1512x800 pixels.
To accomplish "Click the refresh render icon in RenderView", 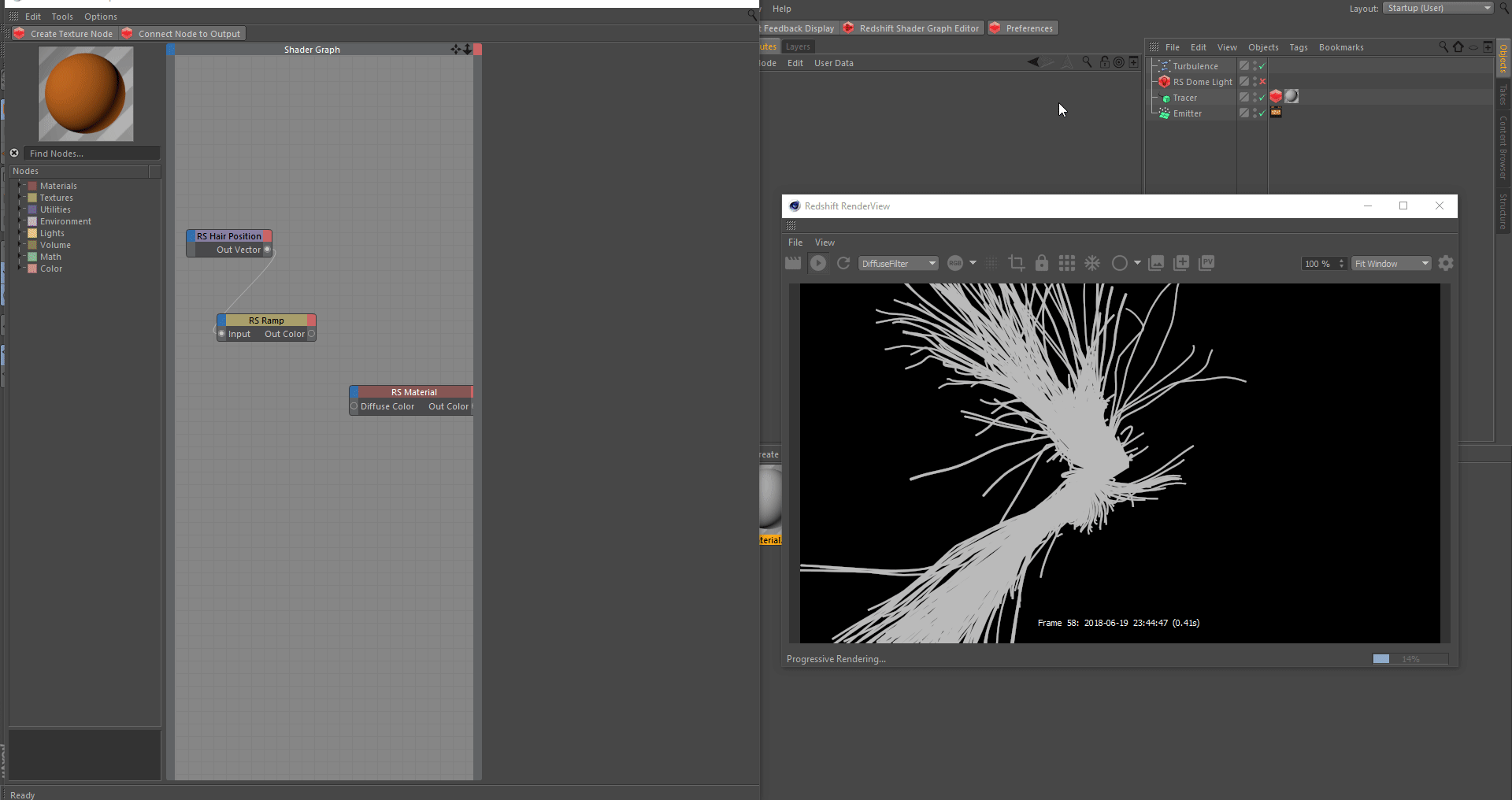I will click(843, 263).
